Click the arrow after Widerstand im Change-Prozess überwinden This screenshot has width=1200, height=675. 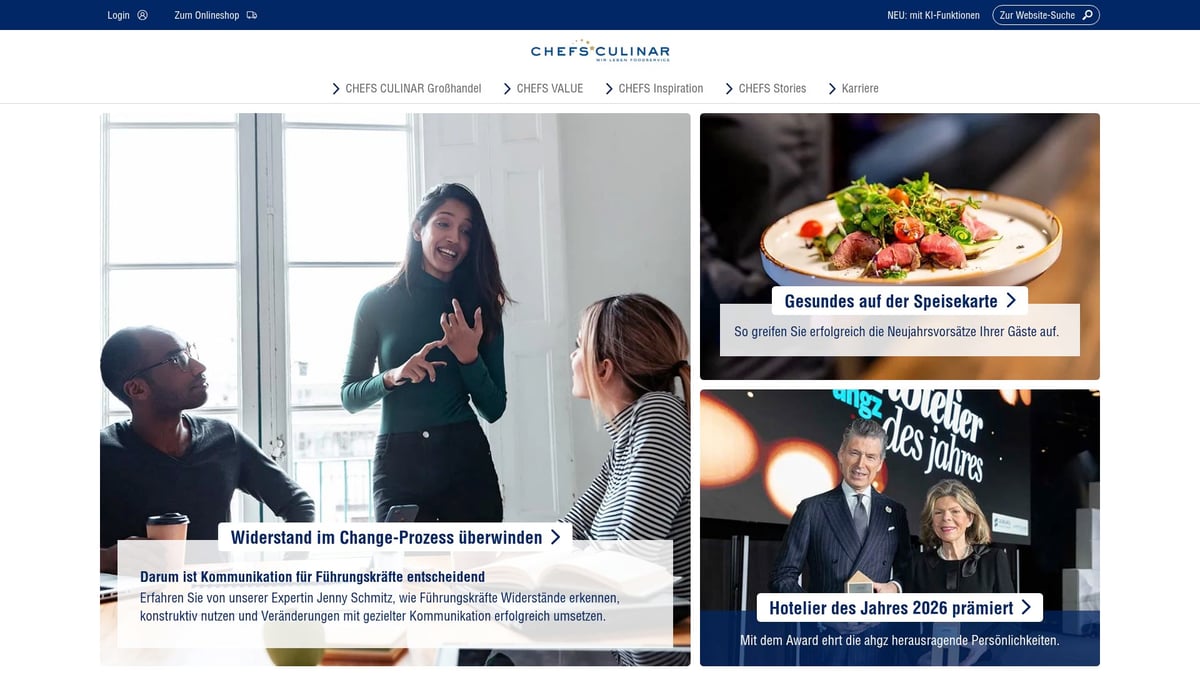(x=555, y=537)
